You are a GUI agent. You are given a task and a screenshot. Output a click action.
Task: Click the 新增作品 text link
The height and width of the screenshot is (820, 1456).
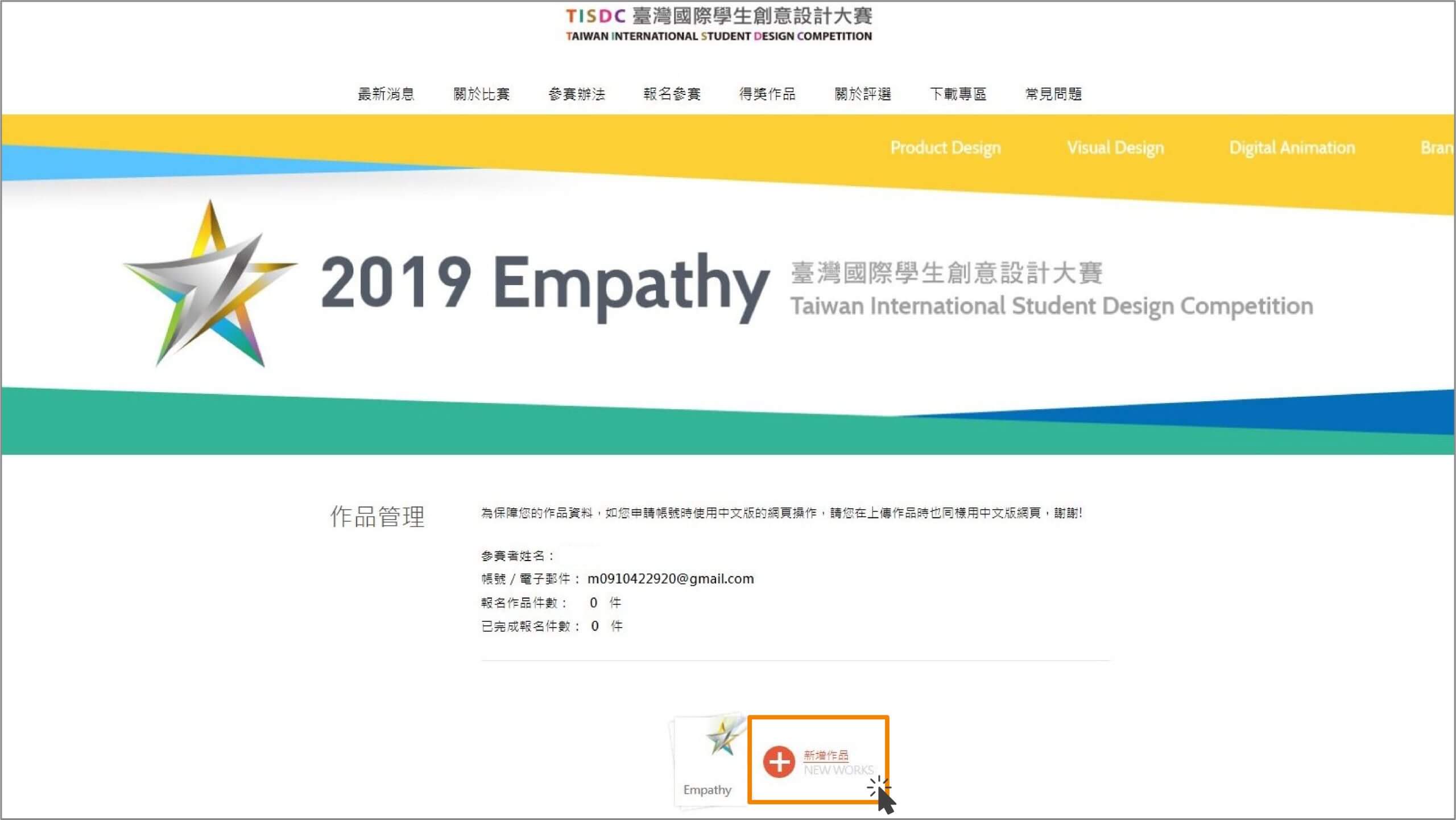(x=826, y=755)
